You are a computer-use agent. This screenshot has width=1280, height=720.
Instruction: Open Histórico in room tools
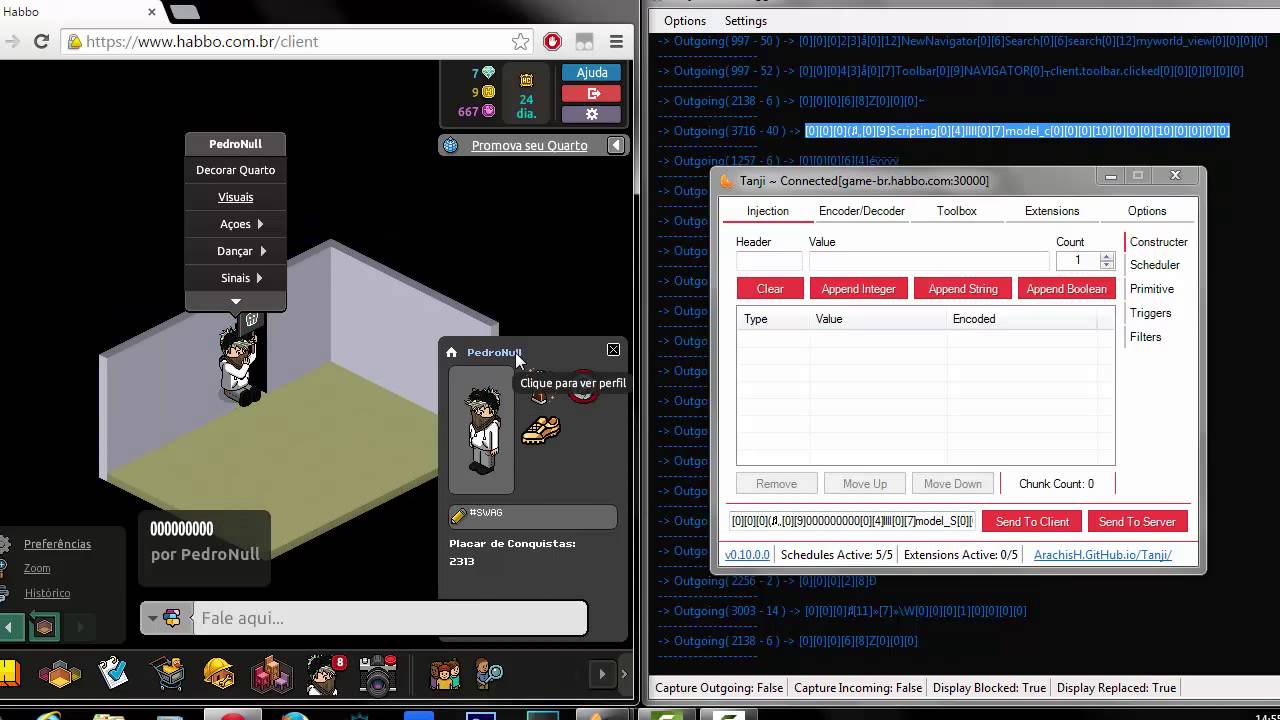click(47, 593)
